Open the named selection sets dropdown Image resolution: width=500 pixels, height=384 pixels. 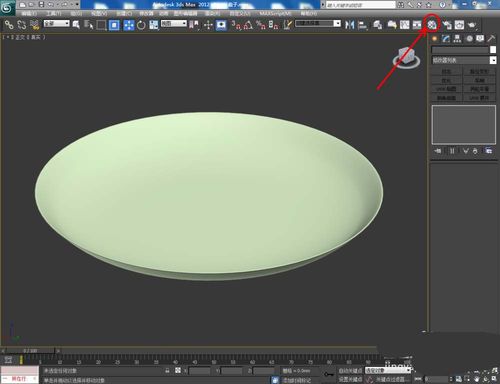coord(318,23)
